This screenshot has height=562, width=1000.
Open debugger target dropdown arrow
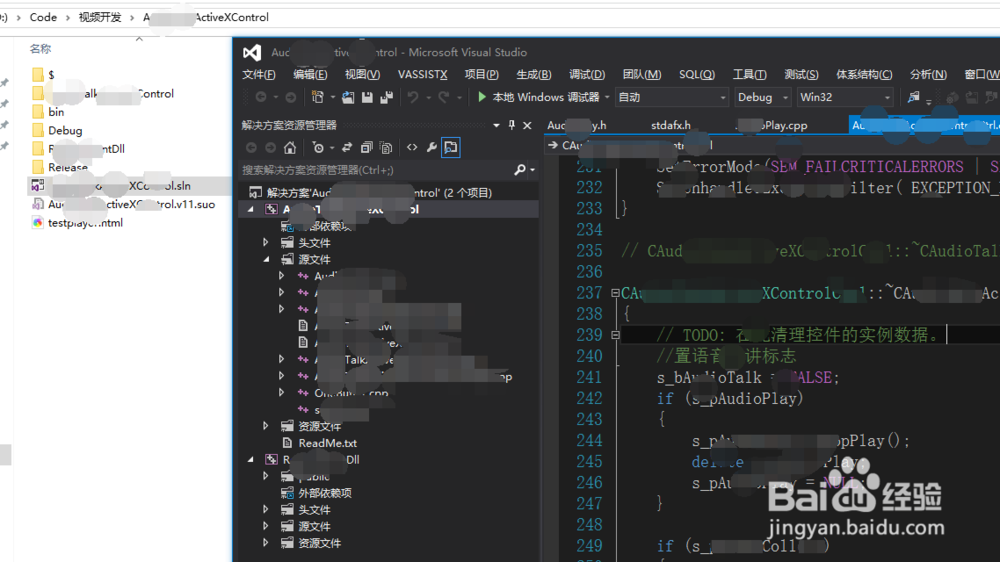click(607, 97)
